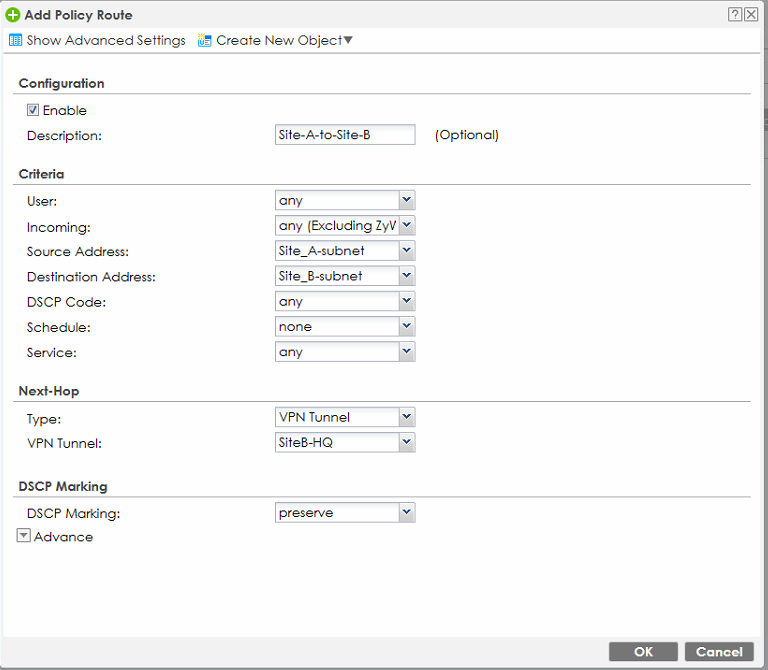Uncheck the Enable checkbox

[33, 110]
